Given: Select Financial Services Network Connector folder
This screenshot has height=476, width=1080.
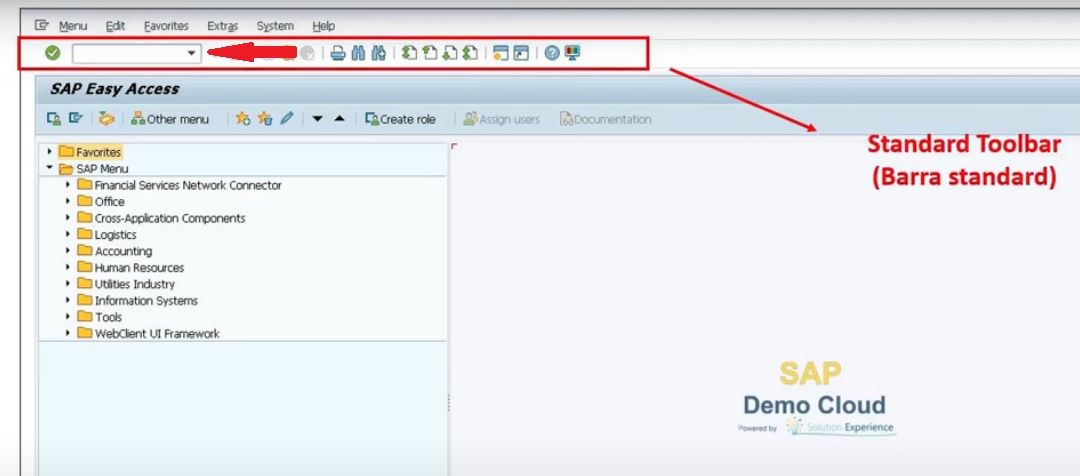Looking at the screenshot, I should tap(188, 185).
